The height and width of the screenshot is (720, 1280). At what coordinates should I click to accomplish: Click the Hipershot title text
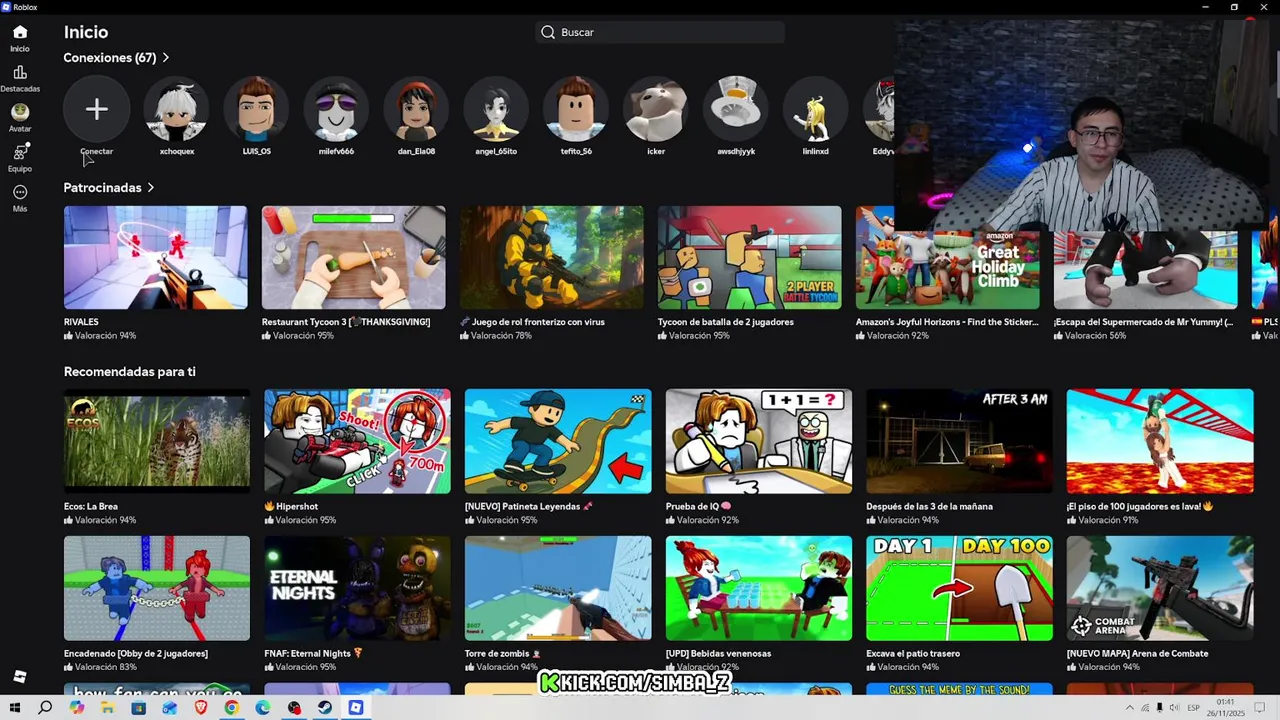[x=291, y=507]
